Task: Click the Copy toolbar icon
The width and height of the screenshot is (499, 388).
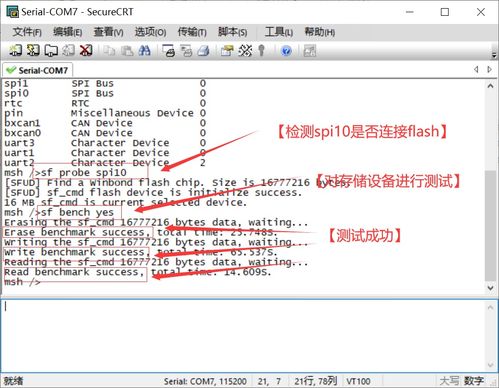Action: [x=109, y=51]
